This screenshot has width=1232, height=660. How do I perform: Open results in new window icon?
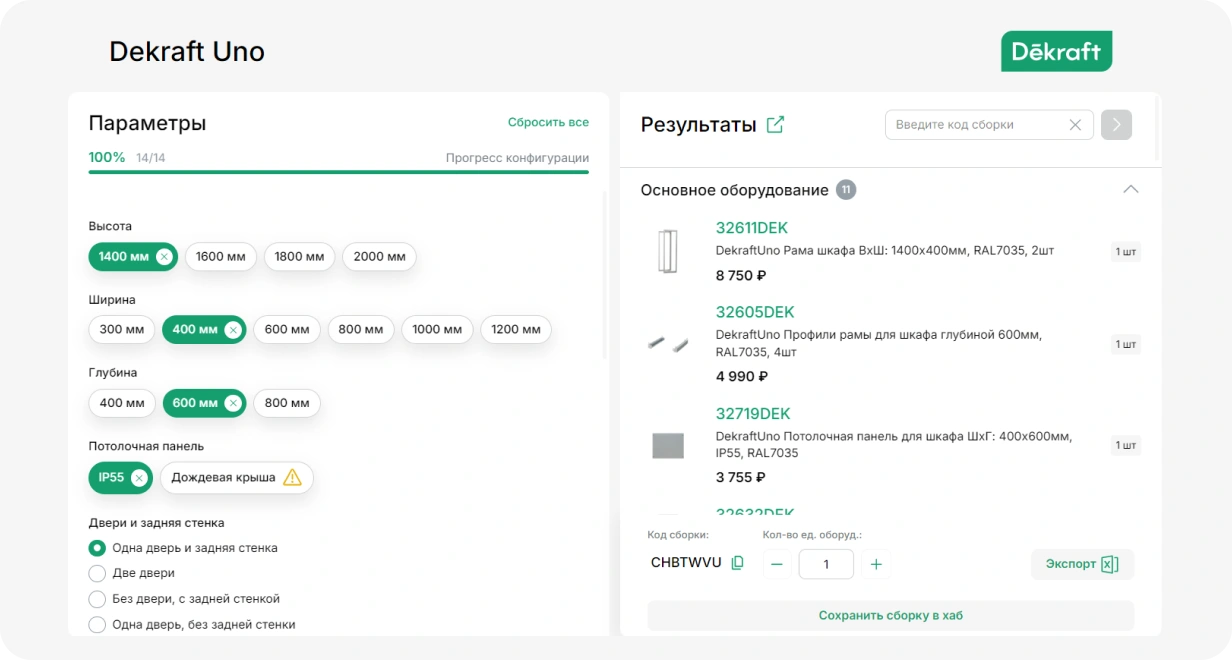point(775,125)
